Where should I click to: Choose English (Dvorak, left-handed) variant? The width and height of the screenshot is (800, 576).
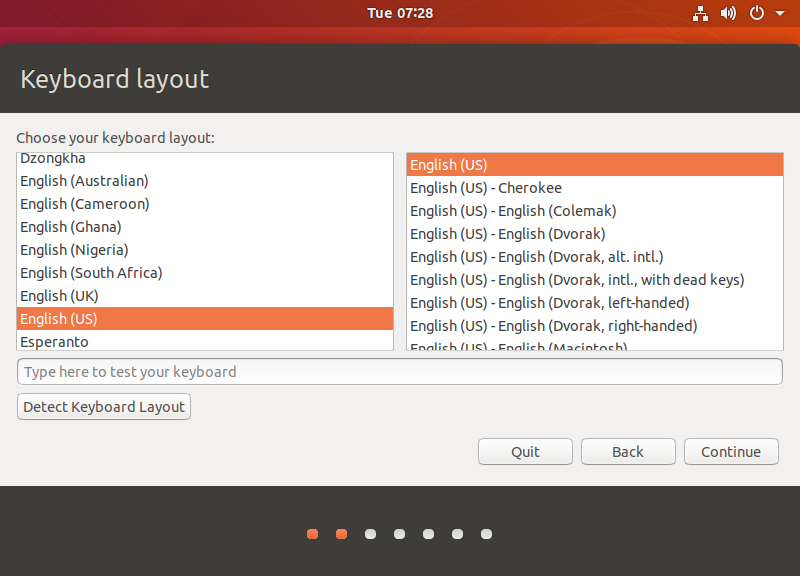point(595,303)
